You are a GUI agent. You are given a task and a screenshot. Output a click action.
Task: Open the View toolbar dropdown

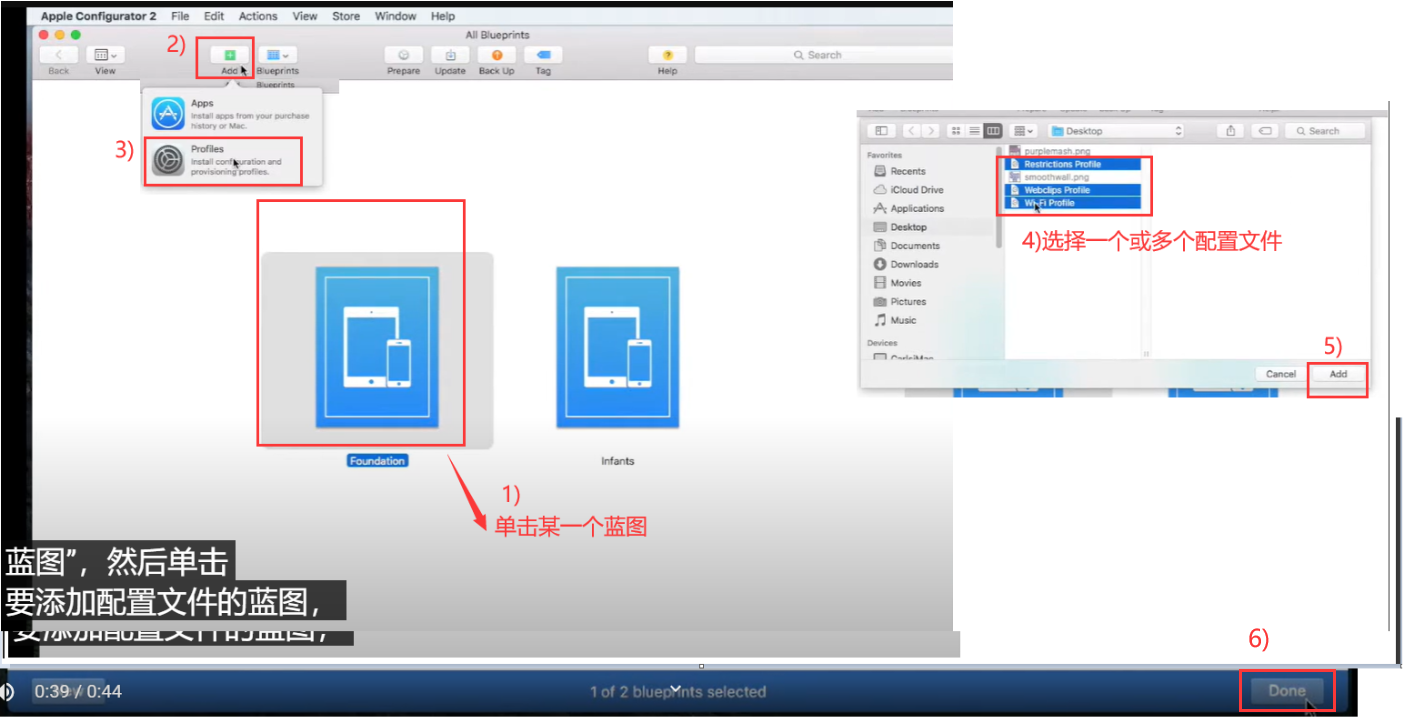(x=105, y=55)
